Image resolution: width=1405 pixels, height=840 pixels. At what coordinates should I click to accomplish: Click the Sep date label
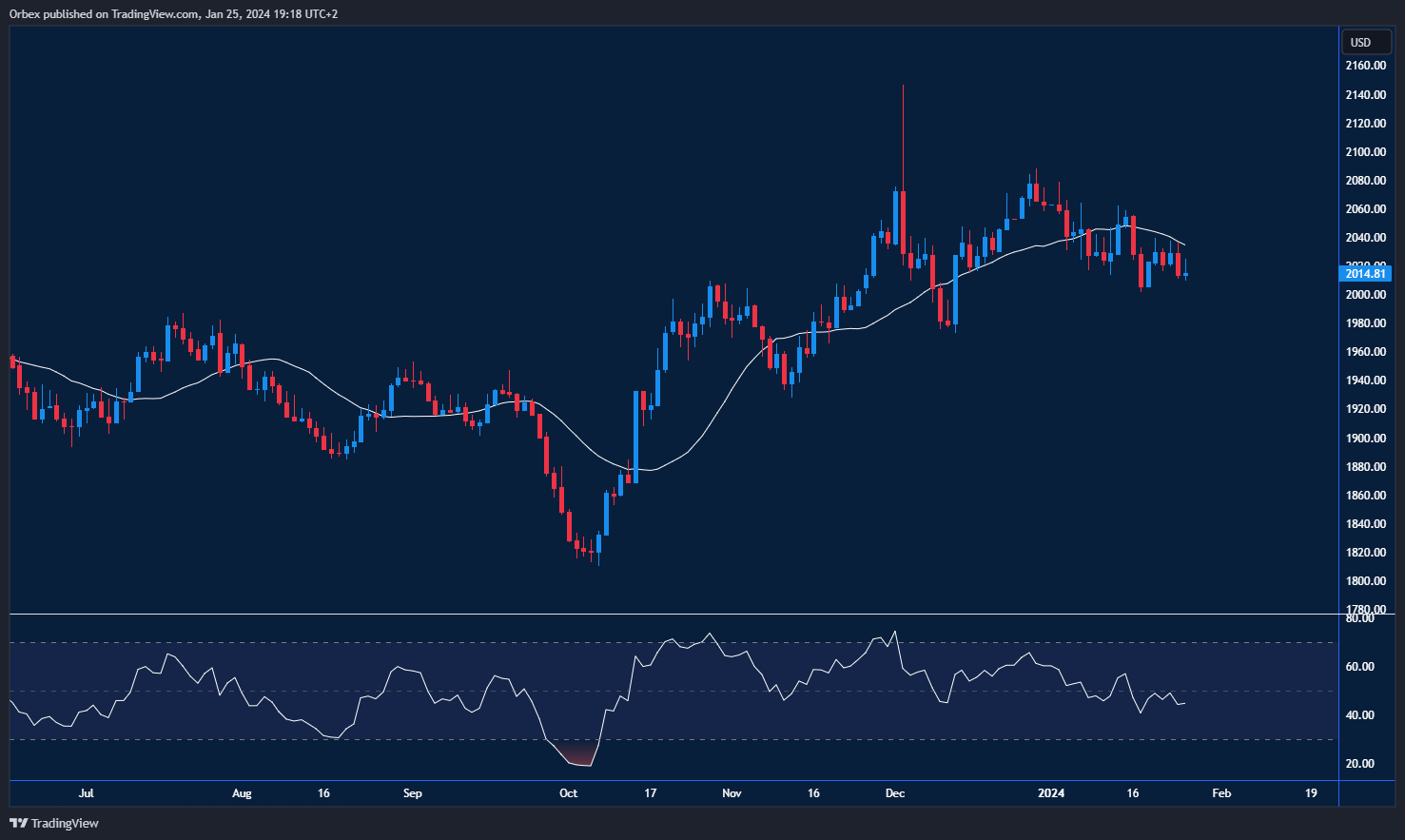click(x=412, y=793)
